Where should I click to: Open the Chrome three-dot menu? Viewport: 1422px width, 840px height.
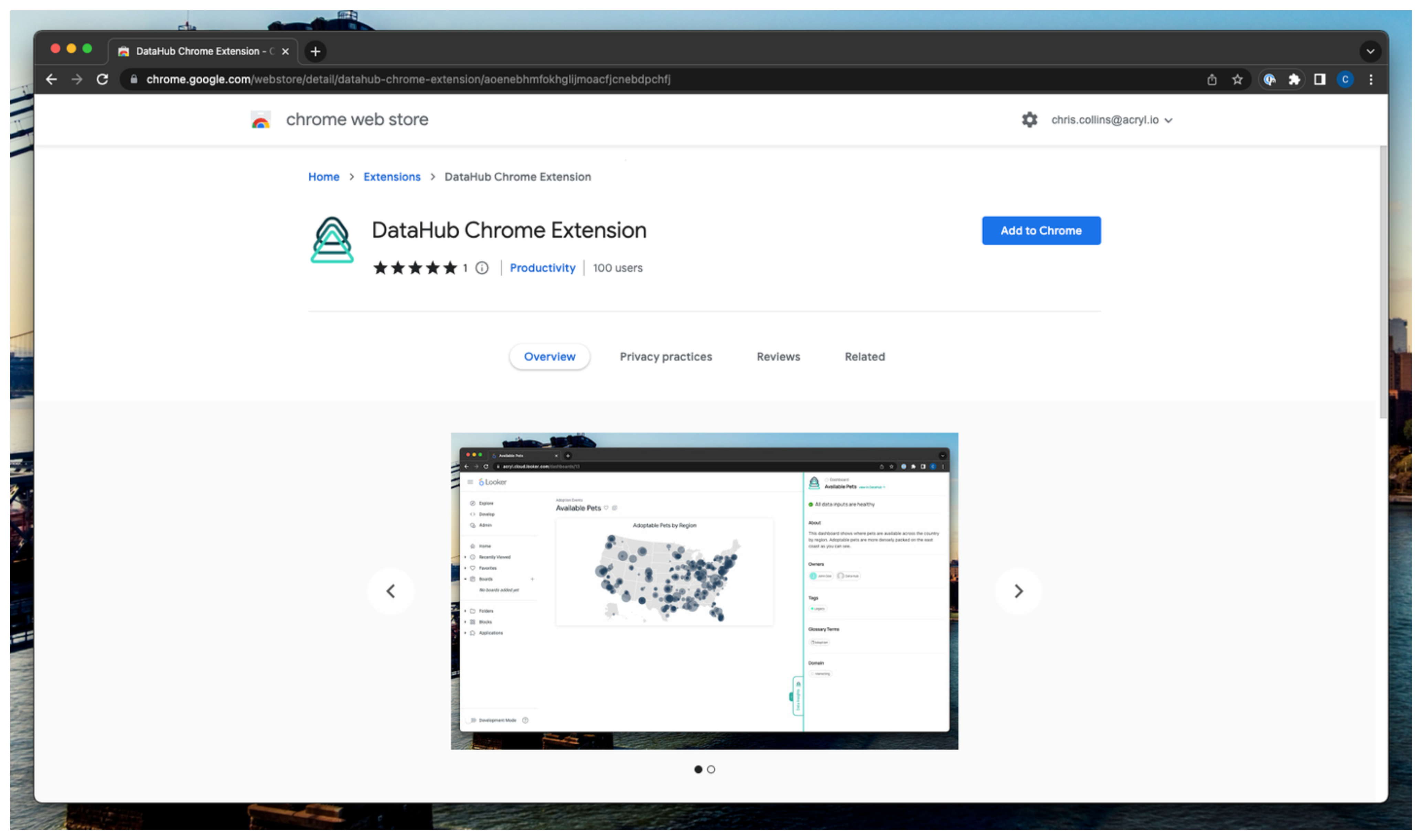[x=1371, y=79]
